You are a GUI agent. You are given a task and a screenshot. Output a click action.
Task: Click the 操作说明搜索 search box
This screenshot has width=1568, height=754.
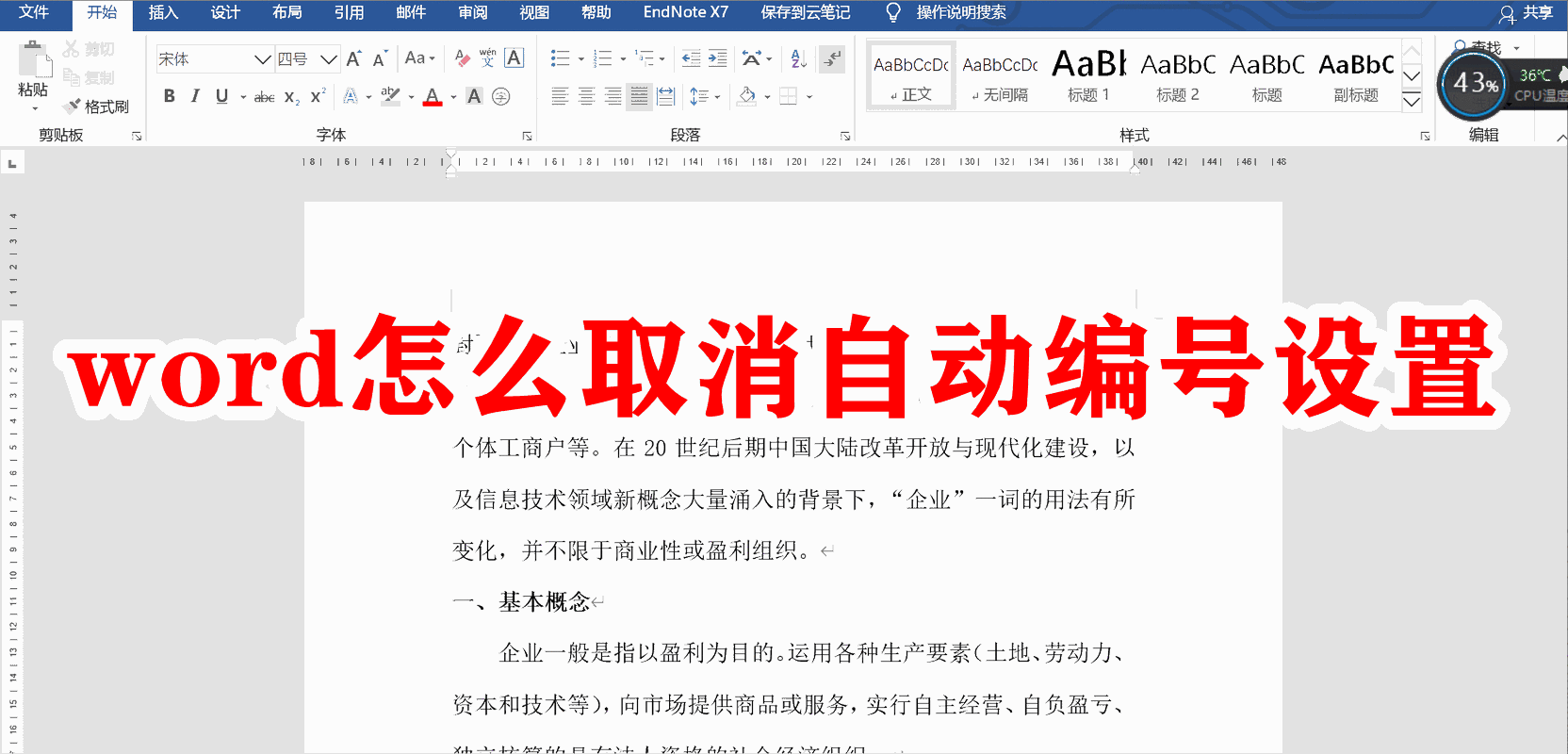tap(961, 12)
